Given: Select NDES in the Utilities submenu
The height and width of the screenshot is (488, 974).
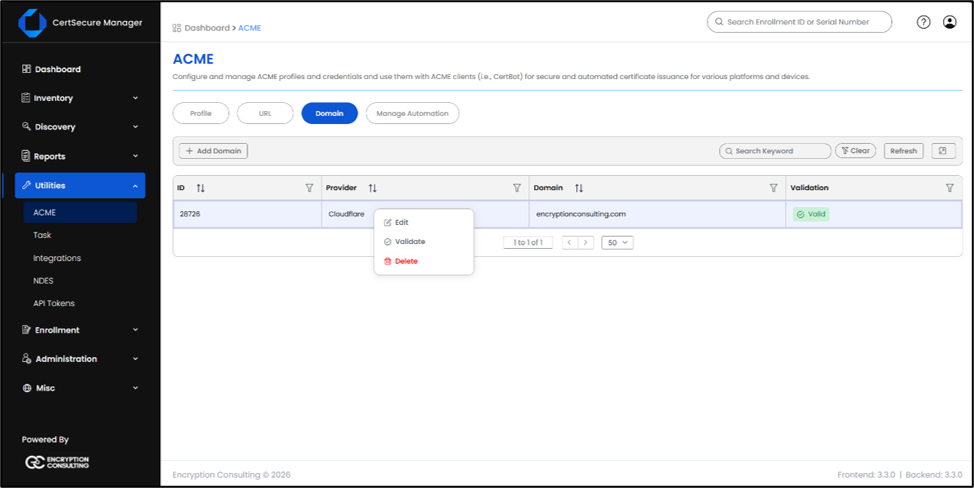Looking at the screenshot, I should [x=43, y=281].
